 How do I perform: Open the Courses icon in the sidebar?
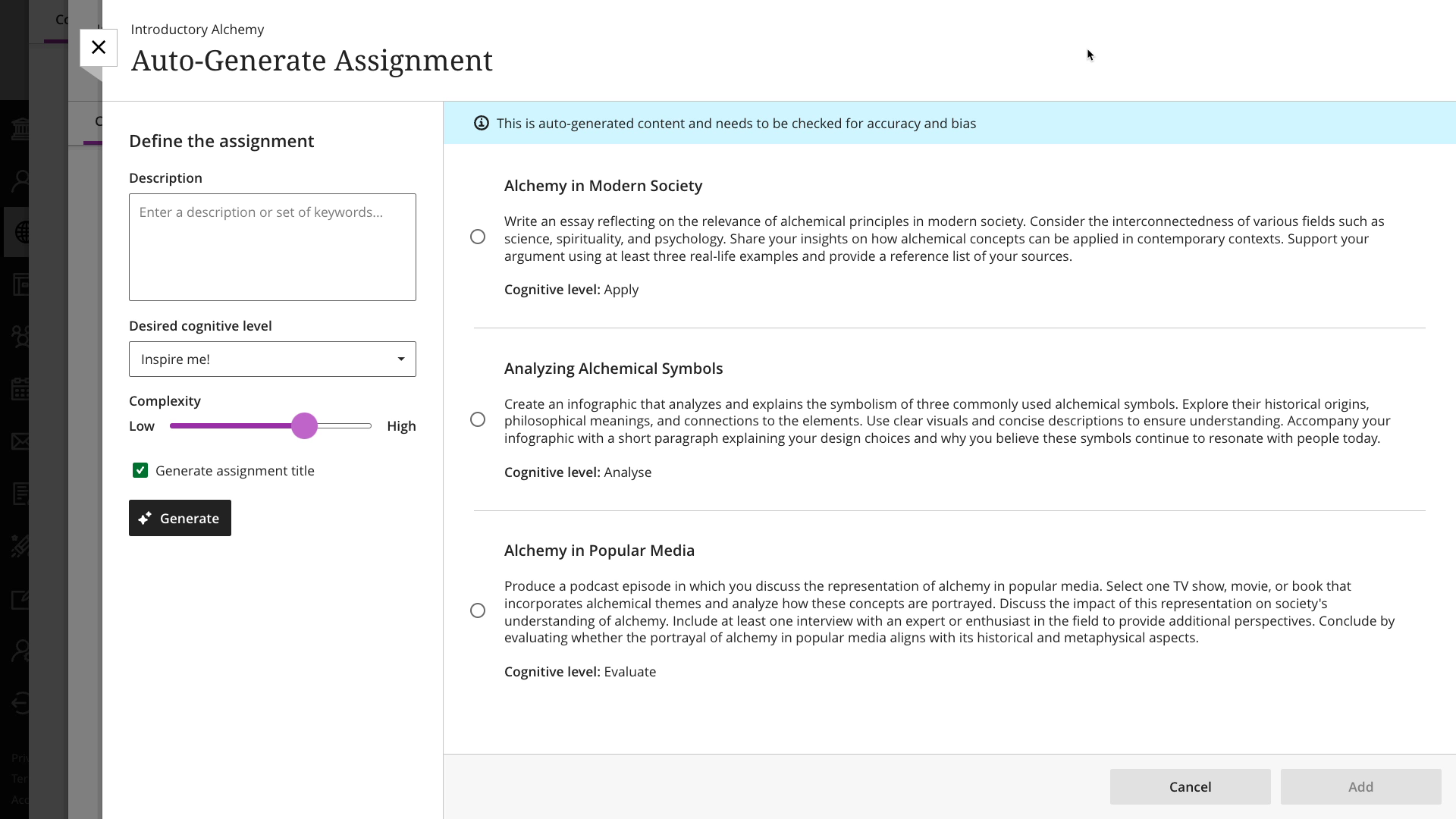(x=20, y=284)
